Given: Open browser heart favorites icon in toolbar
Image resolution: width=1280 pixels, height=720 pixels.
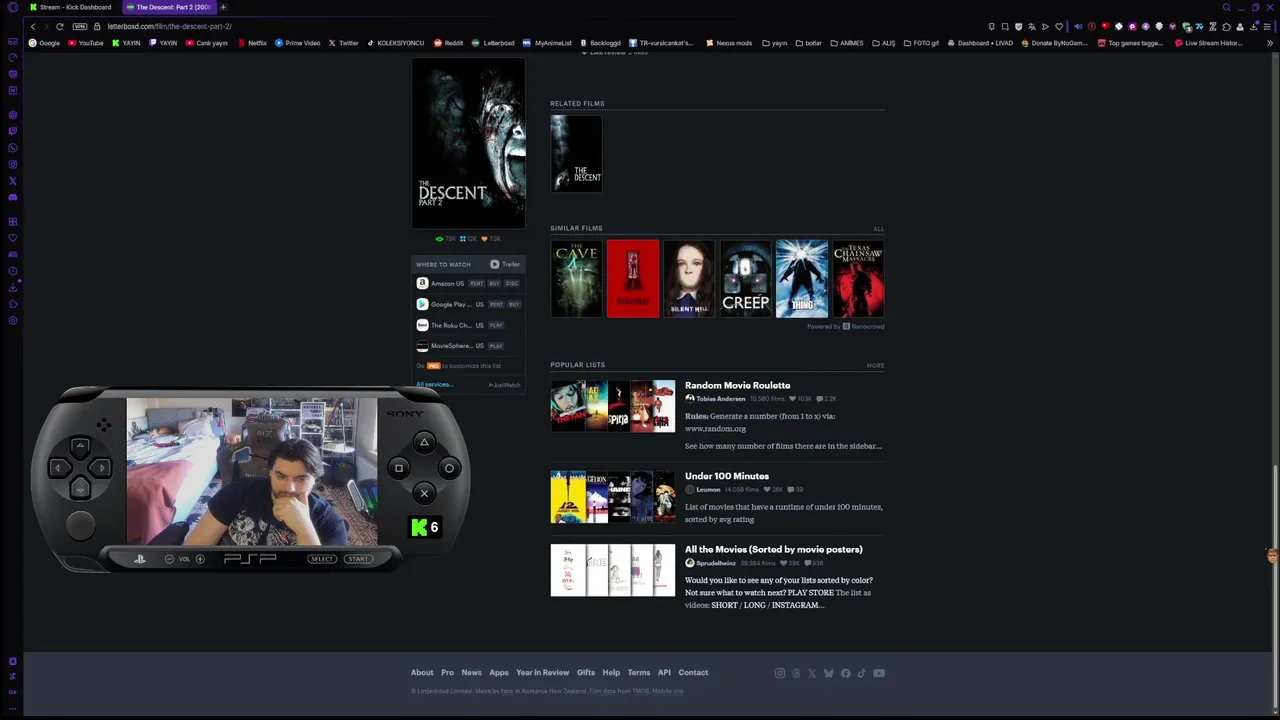Looking at the screenshot, I should coord(1059,26).
